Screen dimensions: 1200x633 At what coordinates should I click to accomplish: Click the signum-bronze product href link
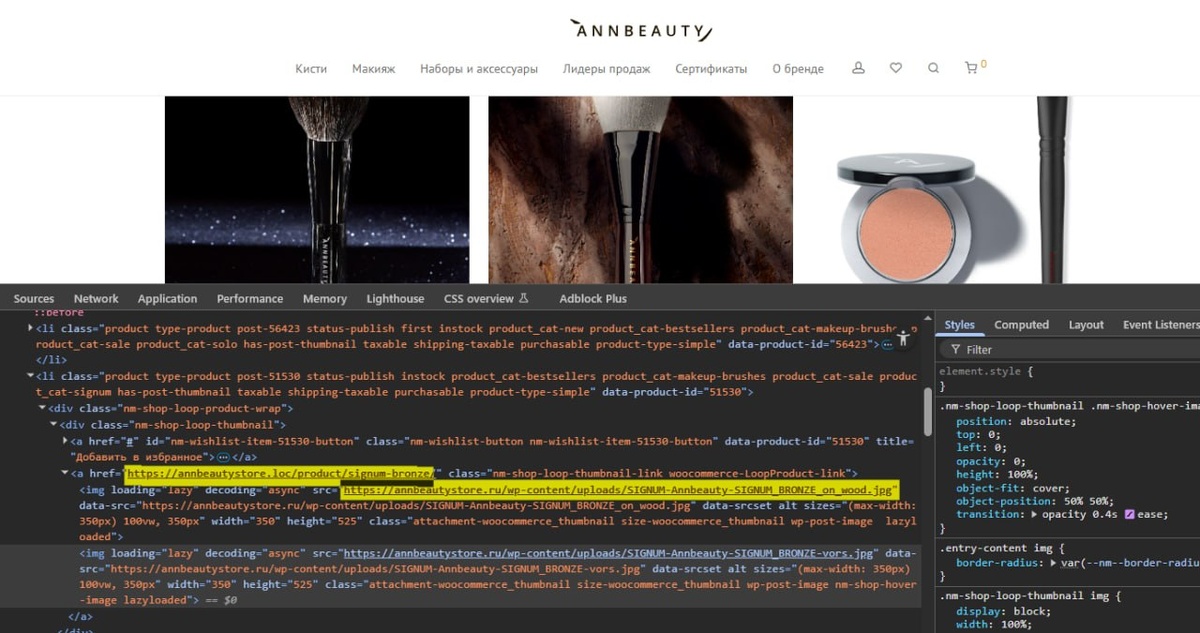(280, 473)
